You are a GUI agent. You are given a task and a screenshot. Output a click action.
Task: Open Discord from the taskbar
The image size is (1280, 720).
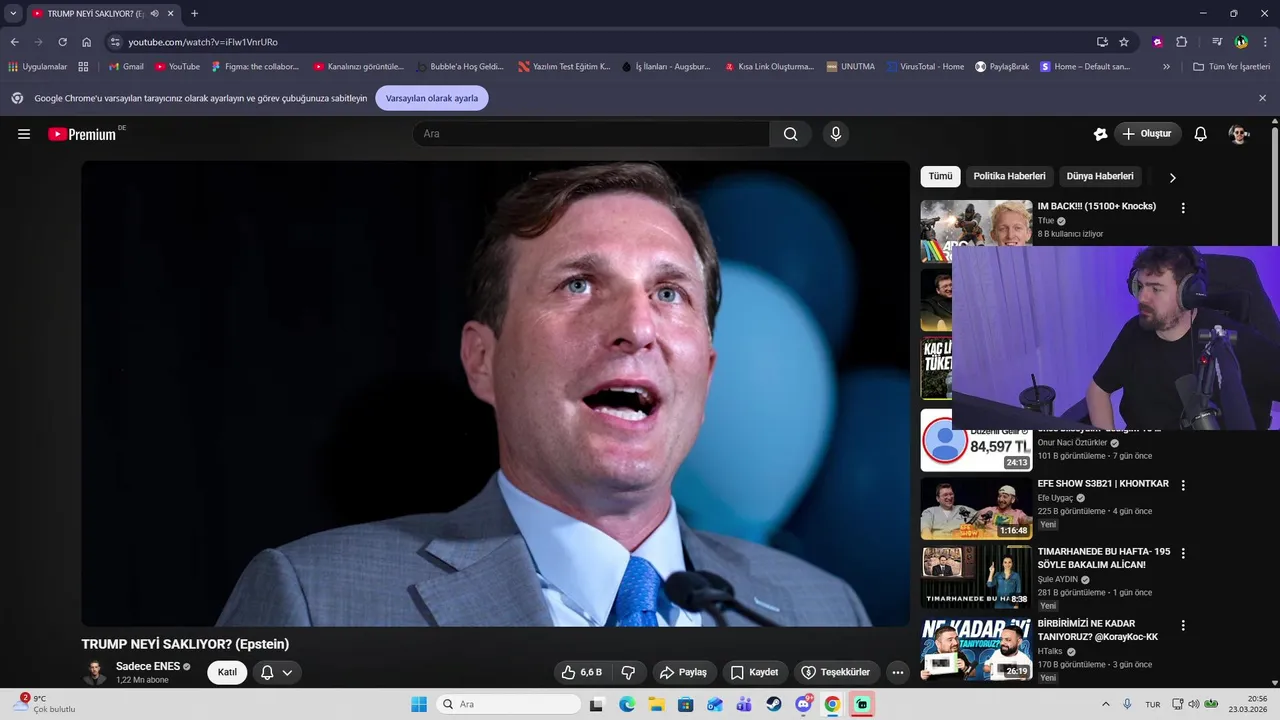(803, 704)
